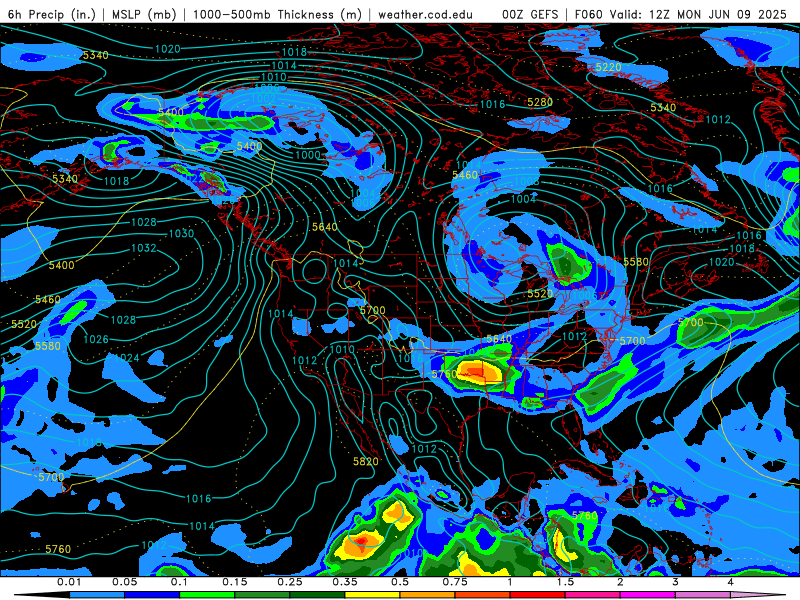
Task: Select the red 1–1.5 legend swatch
Action: pos(538,595)
